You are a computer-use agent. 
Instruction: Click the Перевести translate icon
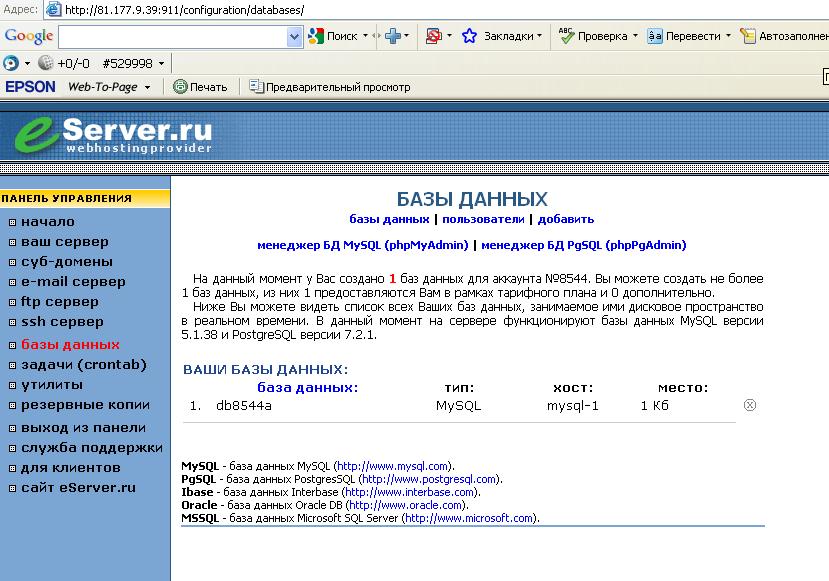(x=655, y=36)
